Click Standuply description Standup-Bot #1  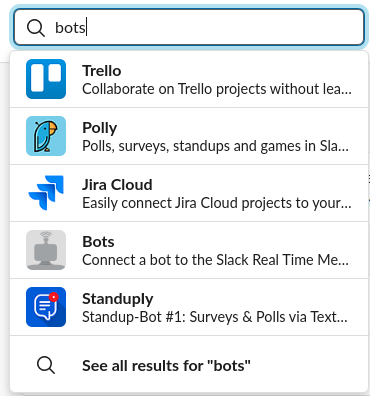coord(215,317)
